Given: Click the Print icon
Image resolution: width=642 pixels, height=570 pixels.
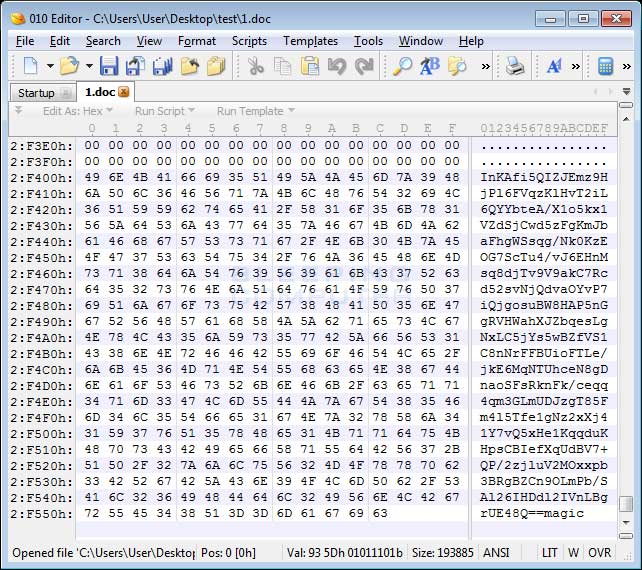Looking at the screenshot, I should (x=515, y=66).
